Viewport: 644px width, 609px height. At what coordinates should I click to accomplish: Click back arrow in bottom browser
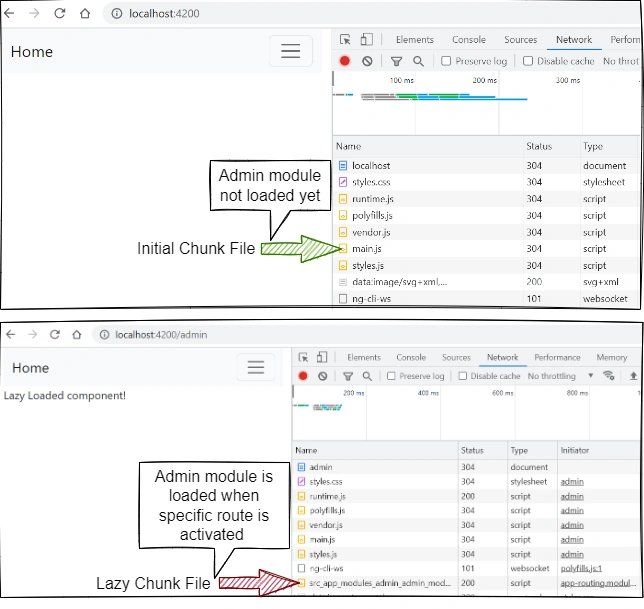click(x=11, y=334)
